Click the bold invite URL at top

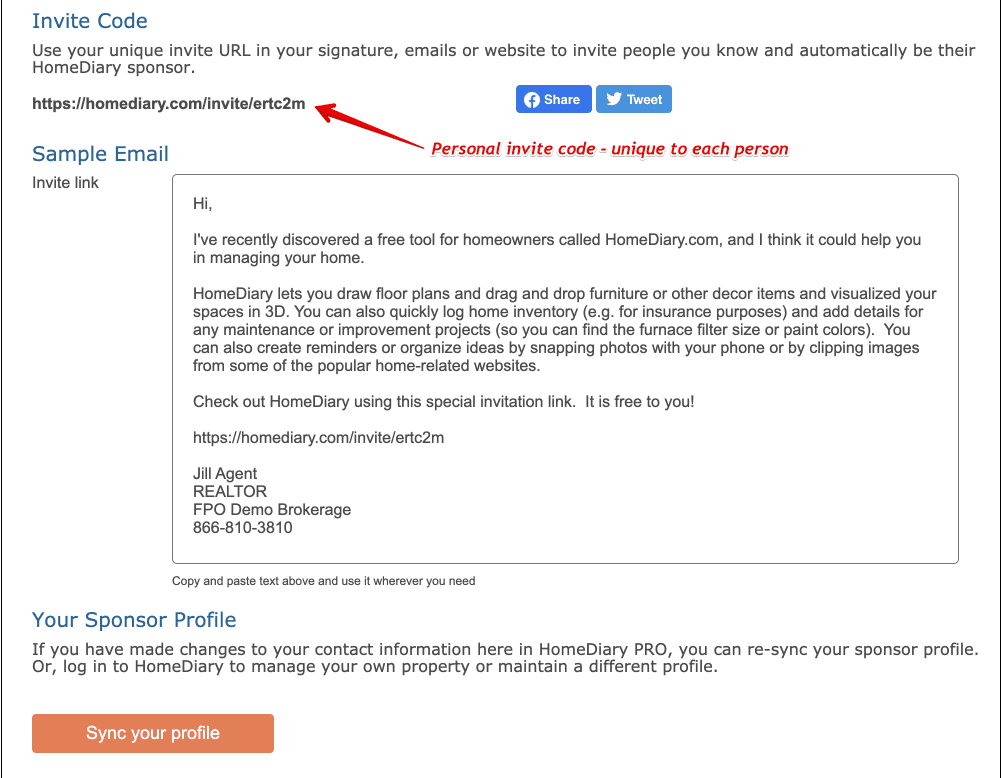pos(168,104)
